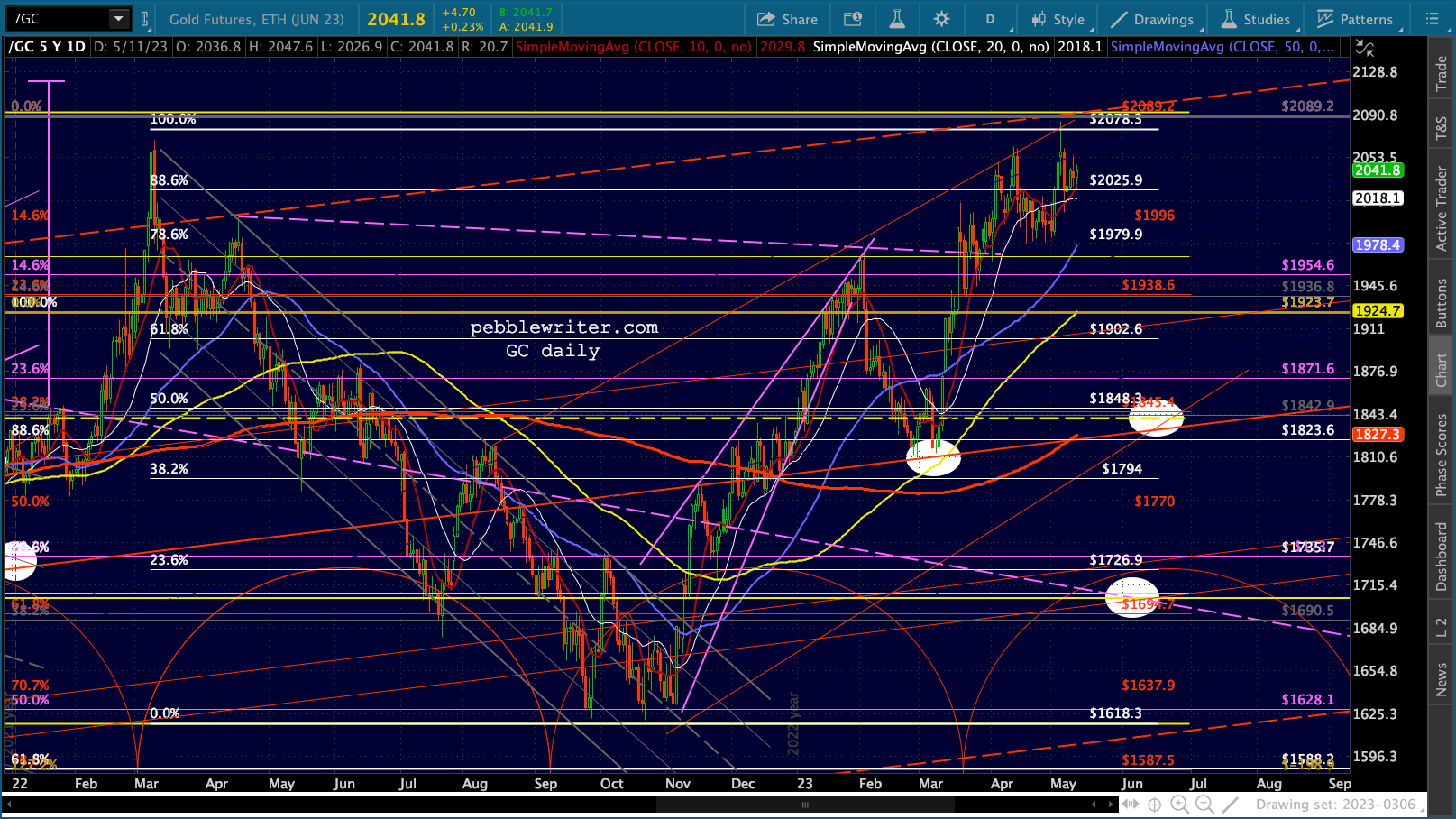
Task: Click the $1871.6 magenta level label
Action: (1308, 369)
